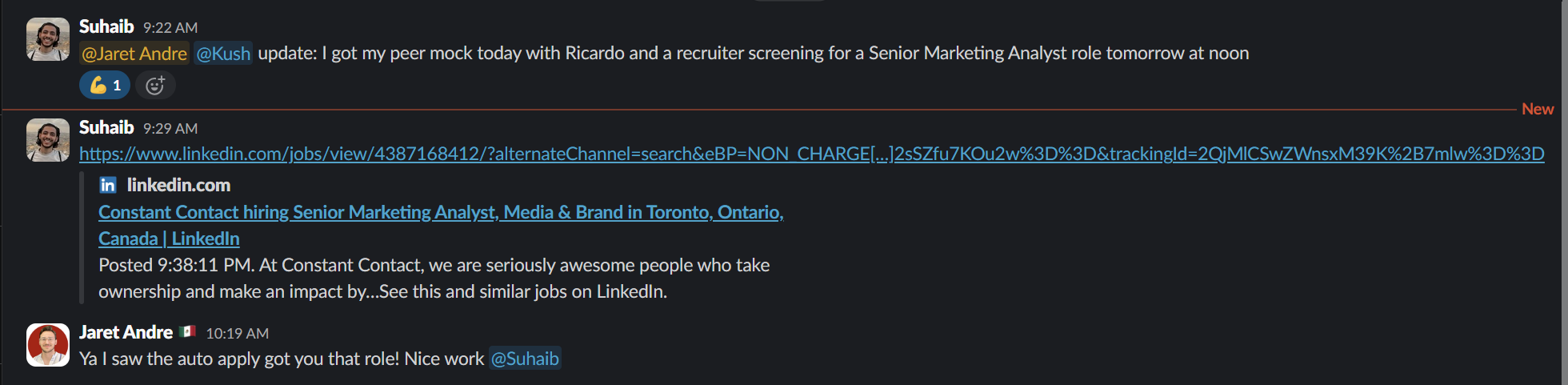Click the LinkedIn logo icon in preview
Image resolution: width=1568 pixels, height=385 pixels.
click(107, 186)
